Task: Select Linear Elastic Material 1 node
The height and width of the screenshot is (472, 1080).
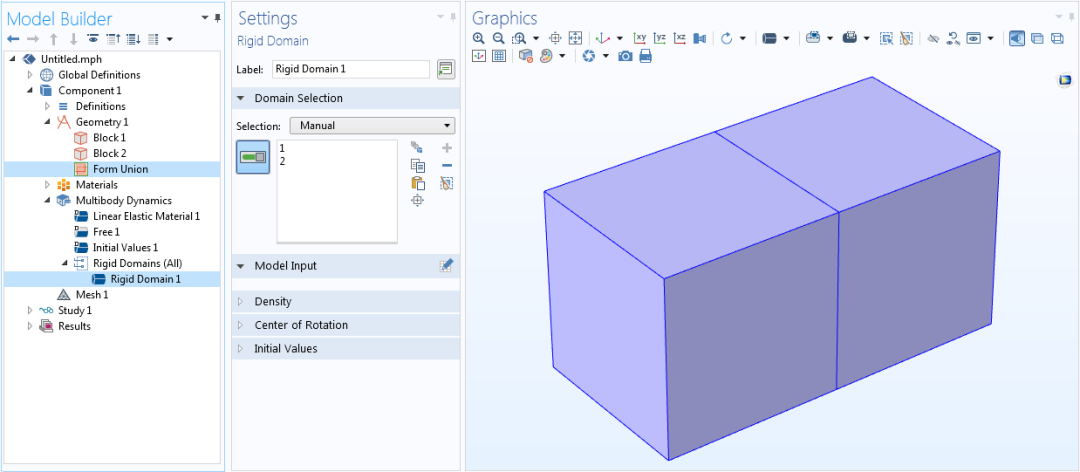Action: click(146, 216)
